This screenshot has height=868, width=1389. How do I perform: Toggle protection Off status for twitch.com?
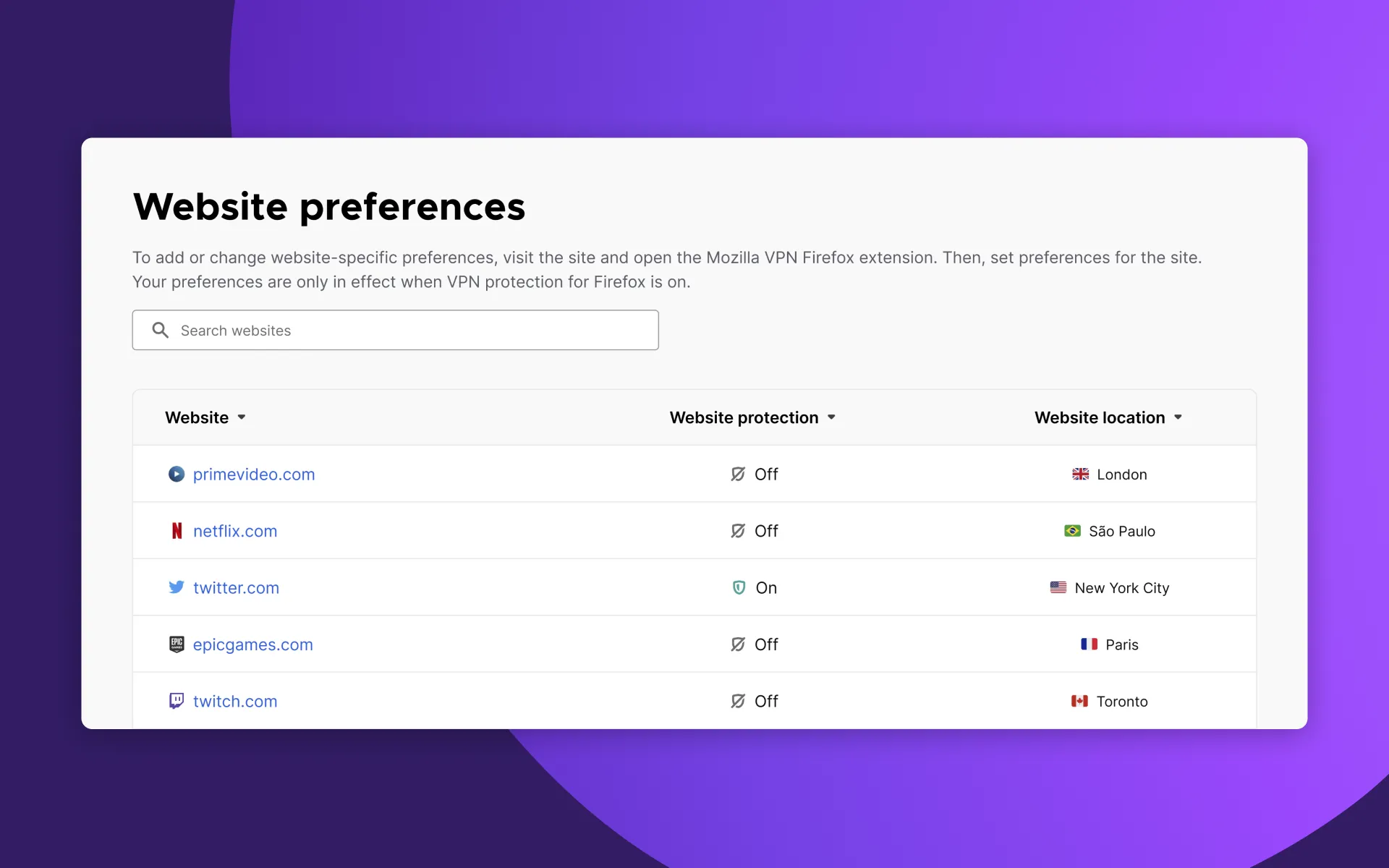pyautogui.click(x=755, y=701)
